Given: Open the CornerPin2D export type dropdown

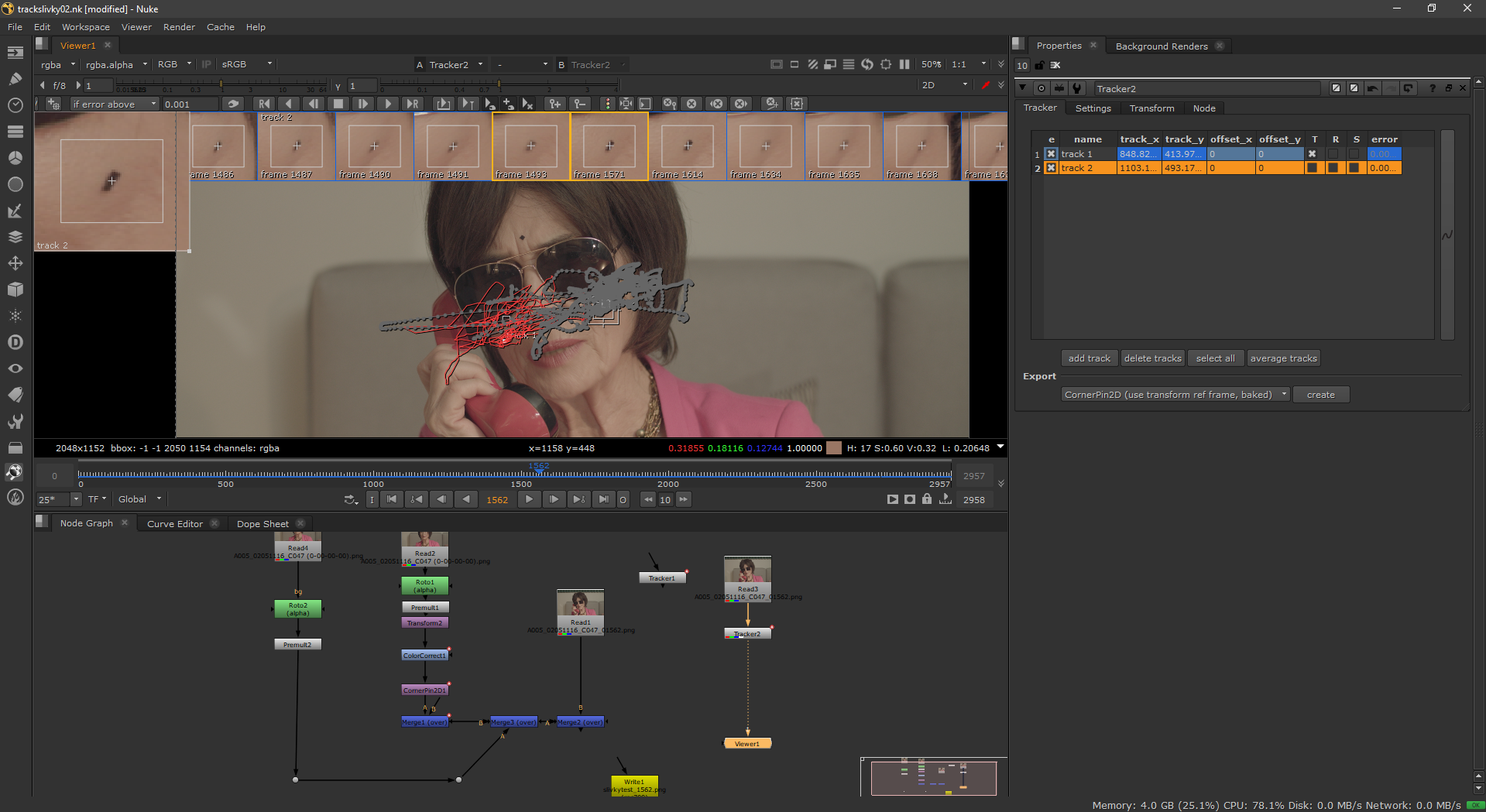Looking at the screenshot, I should point(1175,395).
